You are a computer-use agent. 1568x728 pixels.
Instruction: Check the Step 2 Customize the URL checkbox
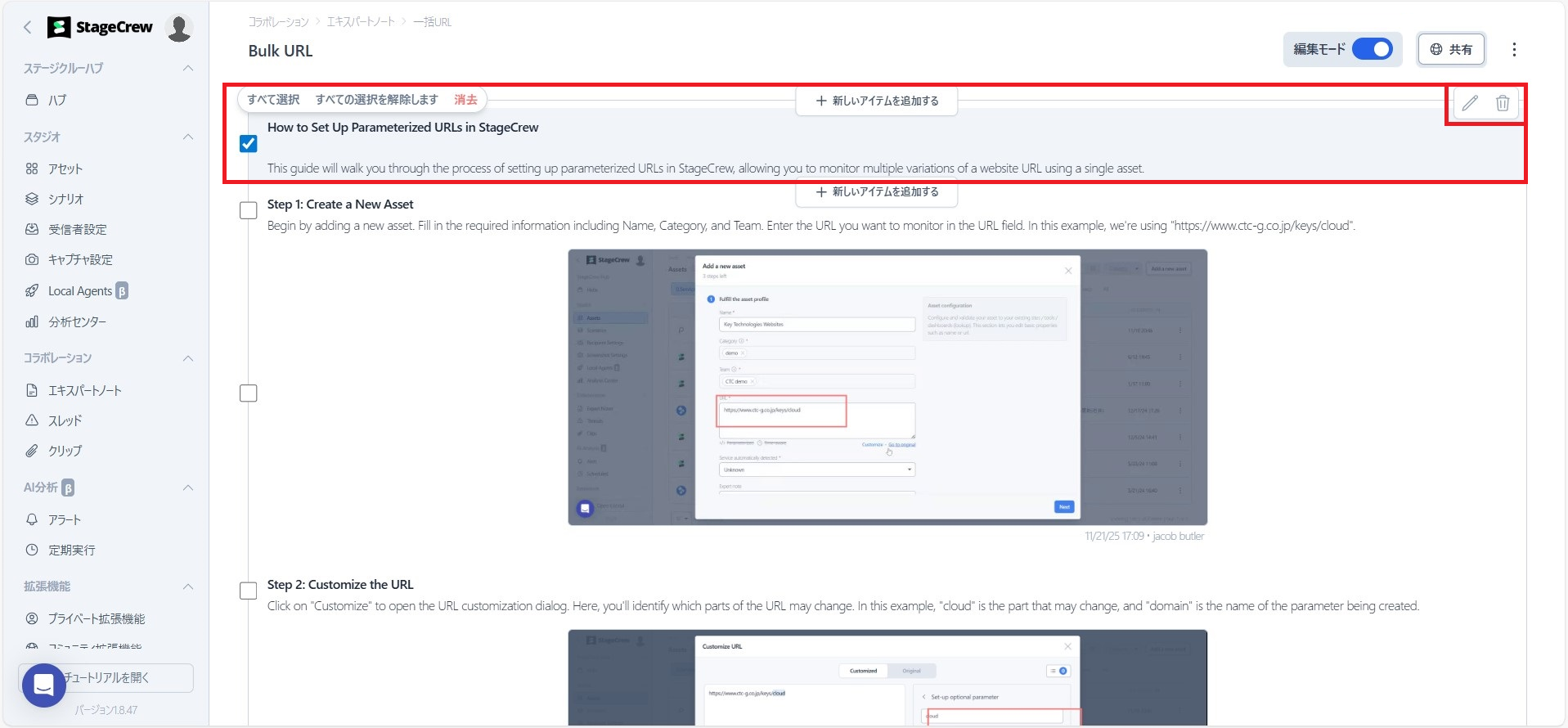pos(249,591)
